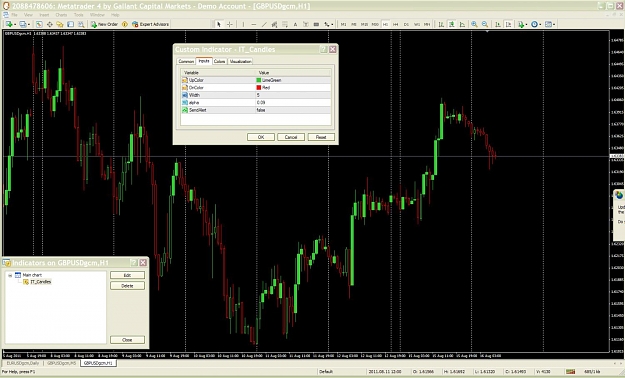Set timeframe to M1
This screenshot has width=625, height=378.
pos(343,24)
